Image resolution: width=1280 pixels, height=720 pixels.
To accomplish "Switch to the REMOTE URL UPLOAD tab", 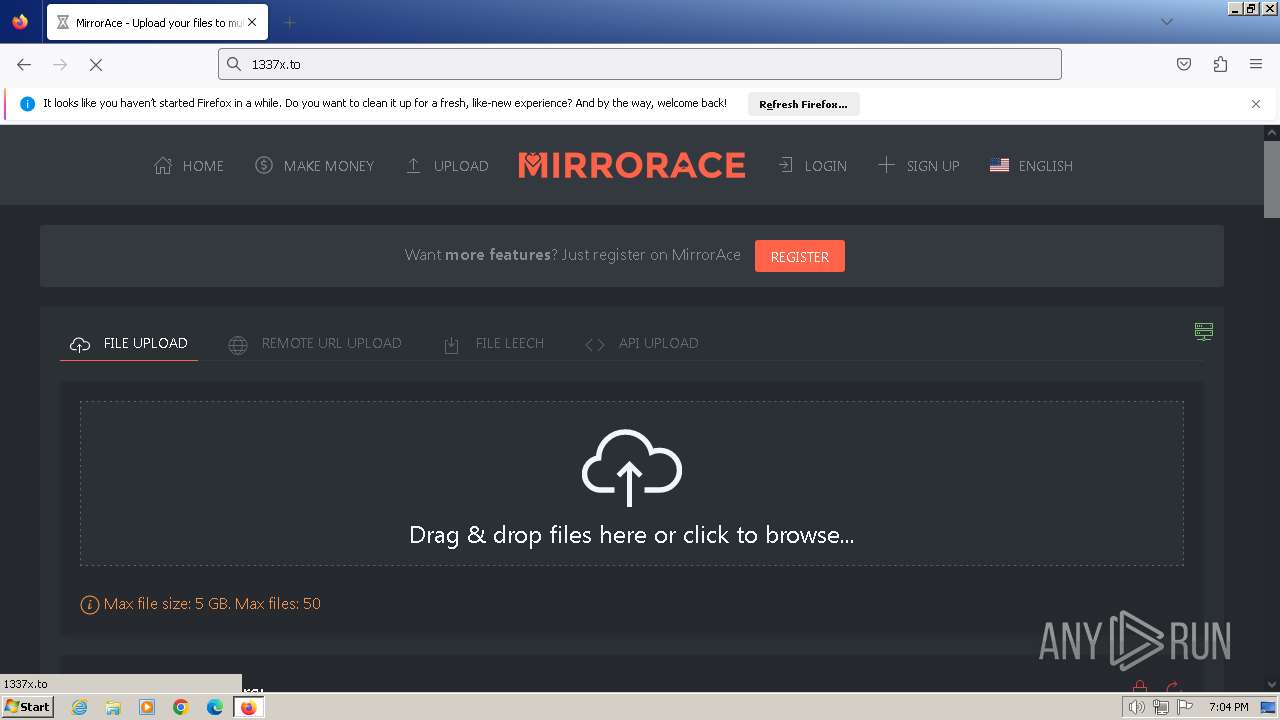I will click(315, 343).
